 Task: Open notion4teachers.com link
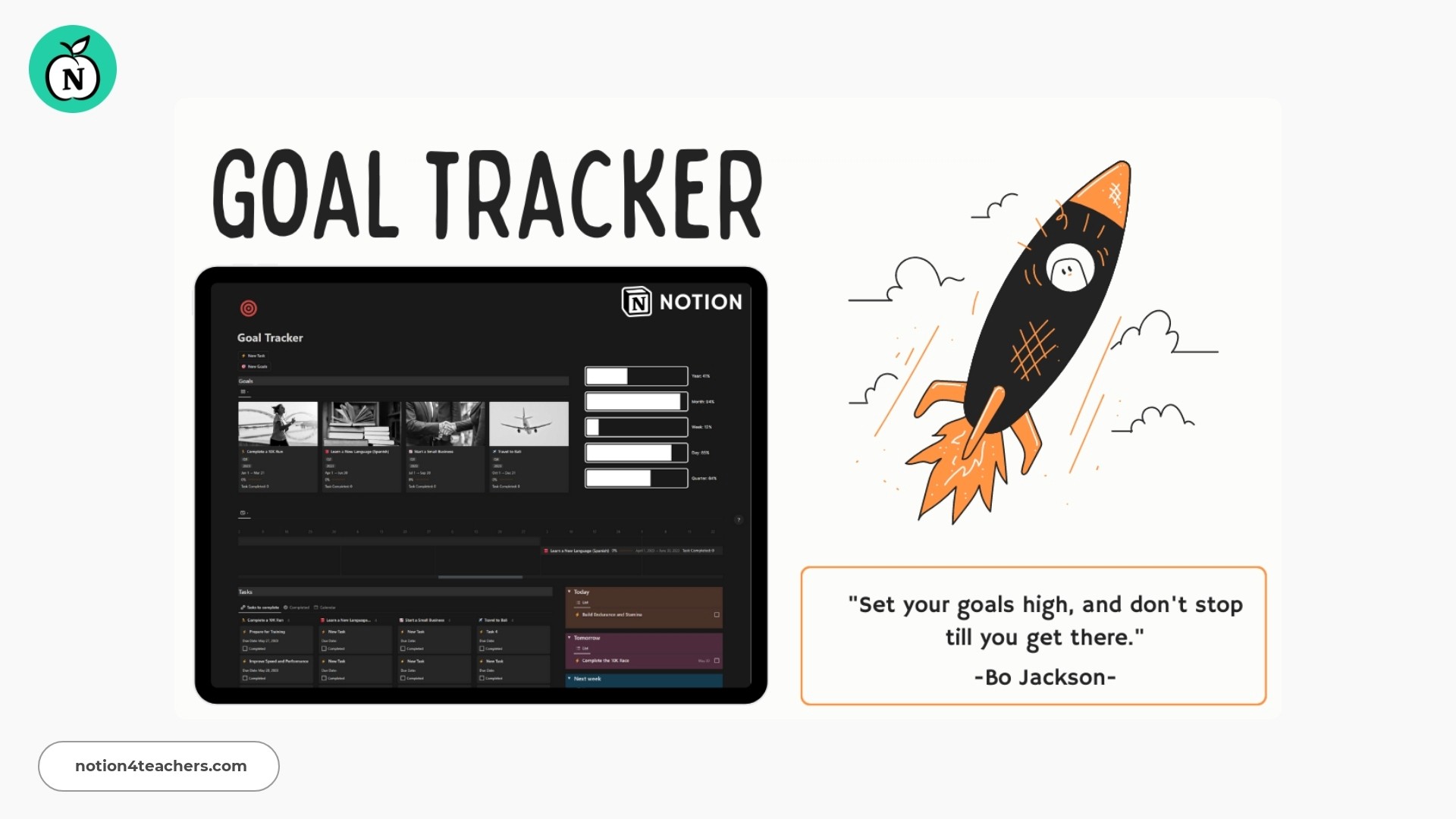click(159, 766)
